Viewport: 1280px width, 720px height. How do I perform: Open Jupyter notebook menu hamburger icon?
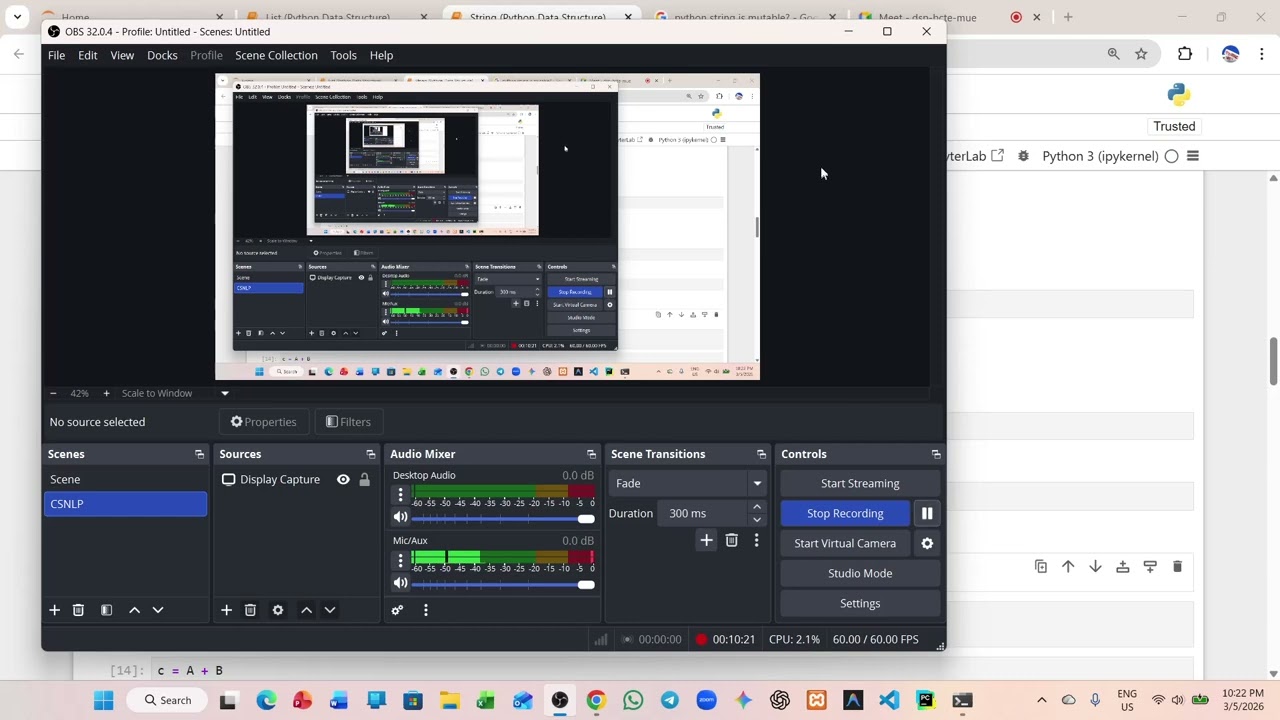point(1192,156)
